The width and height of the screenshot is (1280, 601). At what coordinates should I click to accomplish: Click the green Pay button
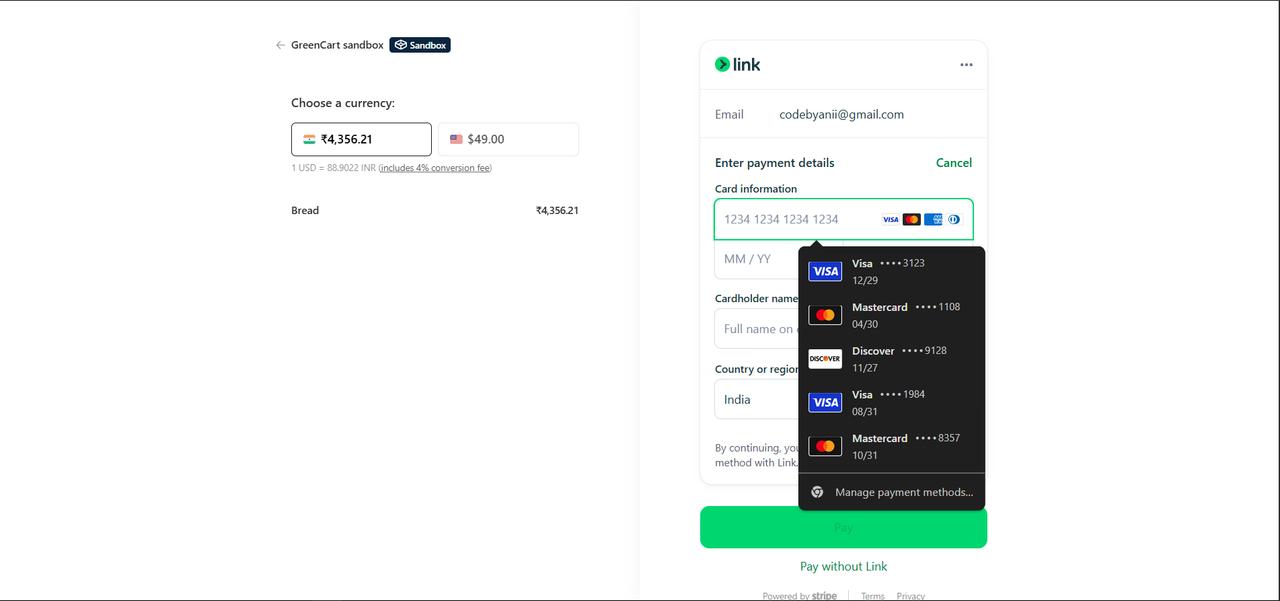pos(843,527)
